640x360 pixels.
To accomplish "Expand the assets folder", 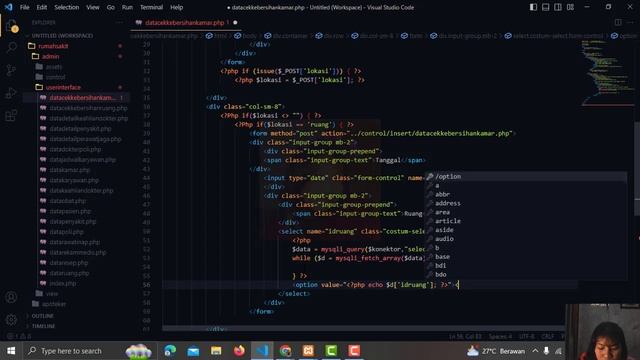I will (x=54, y=67).
